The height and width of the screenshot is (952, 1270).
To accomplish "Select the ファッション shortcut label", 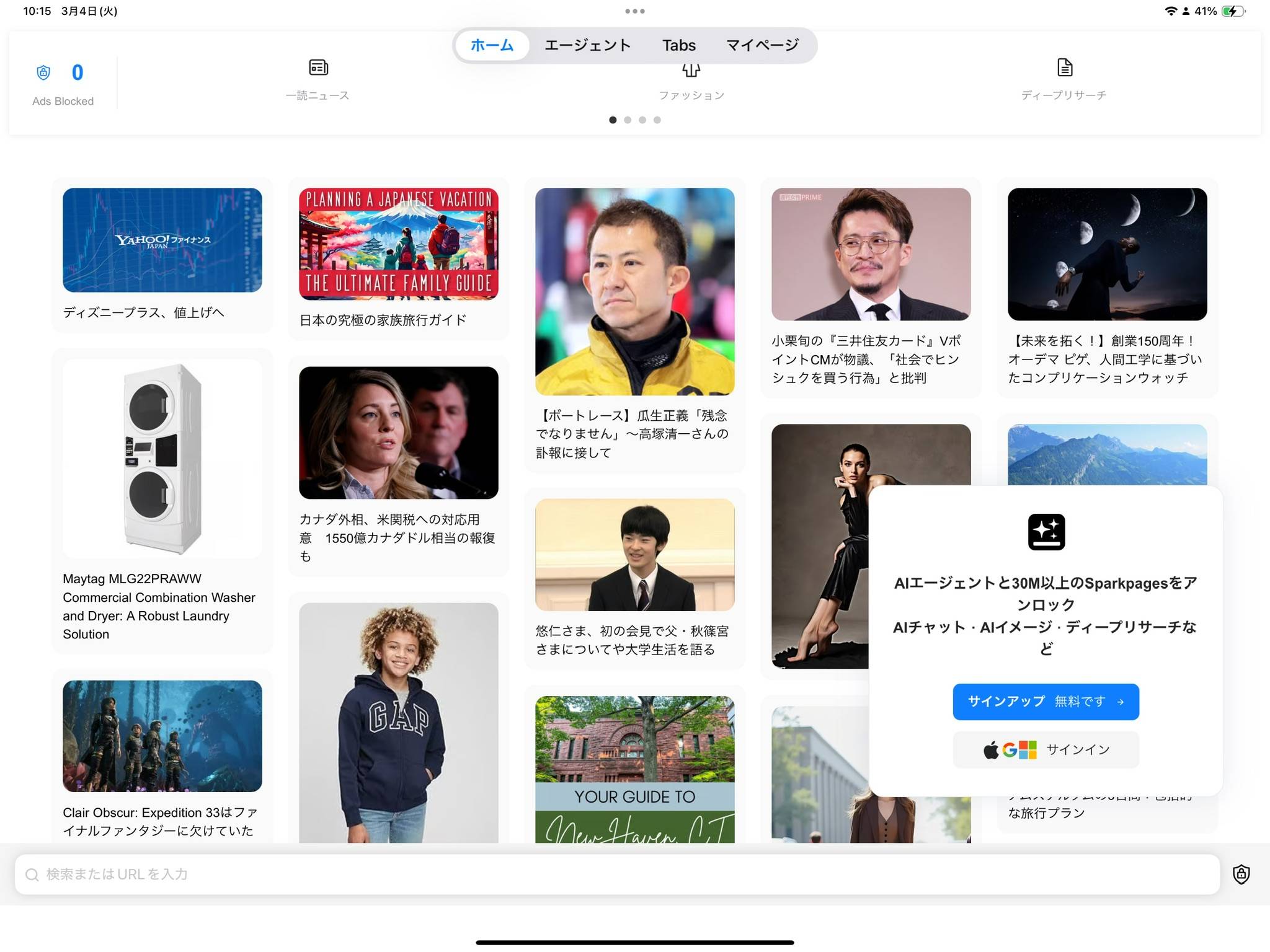I will 691,95.
